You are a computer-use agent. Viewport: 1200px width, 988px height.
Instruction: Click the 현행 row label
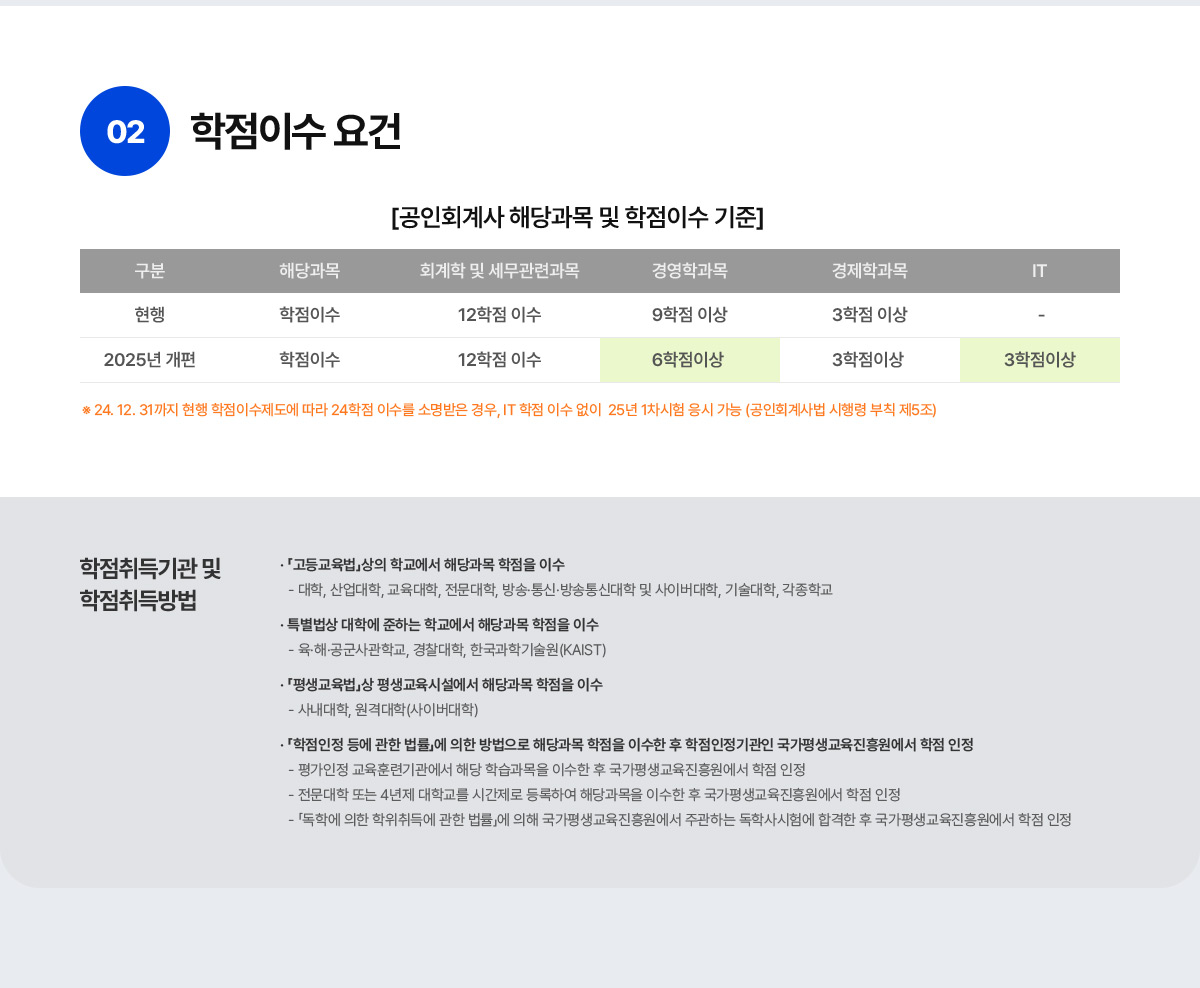[x=150, y=315]
